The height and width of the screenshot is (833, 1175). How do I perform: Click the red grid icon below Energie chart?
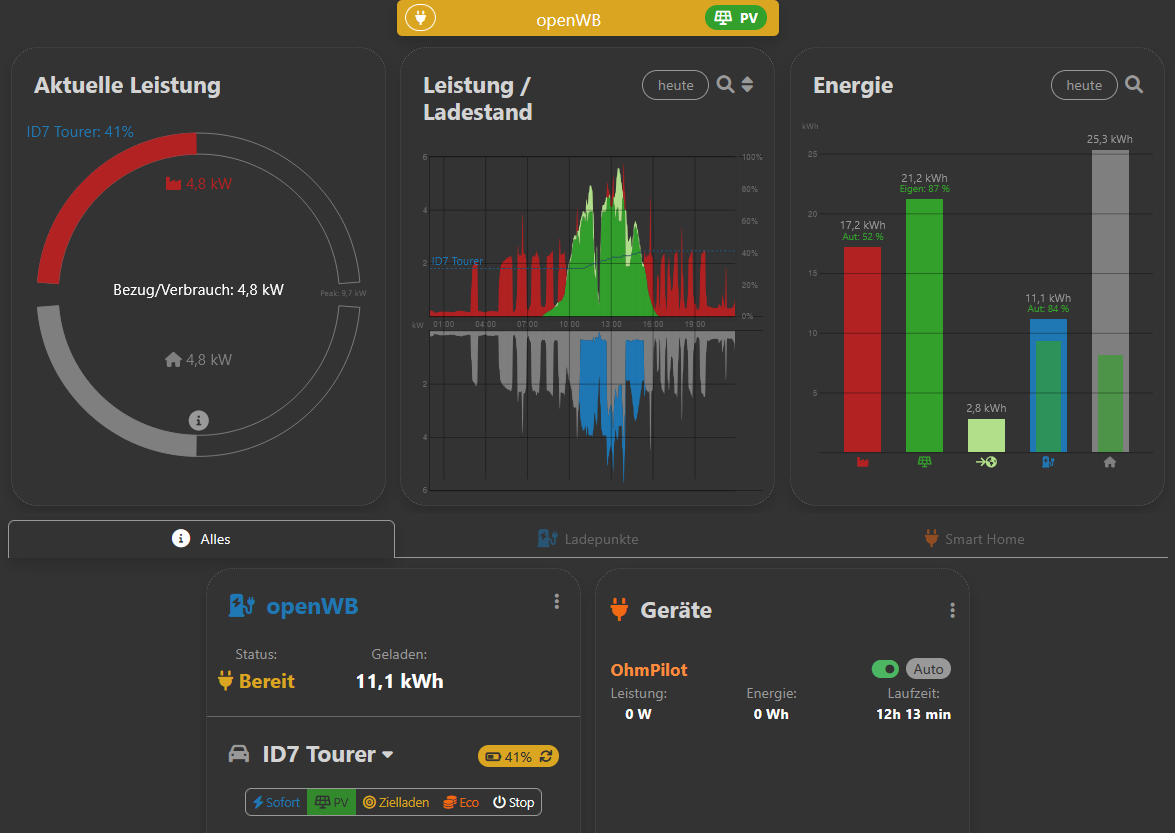pos(863,462)
